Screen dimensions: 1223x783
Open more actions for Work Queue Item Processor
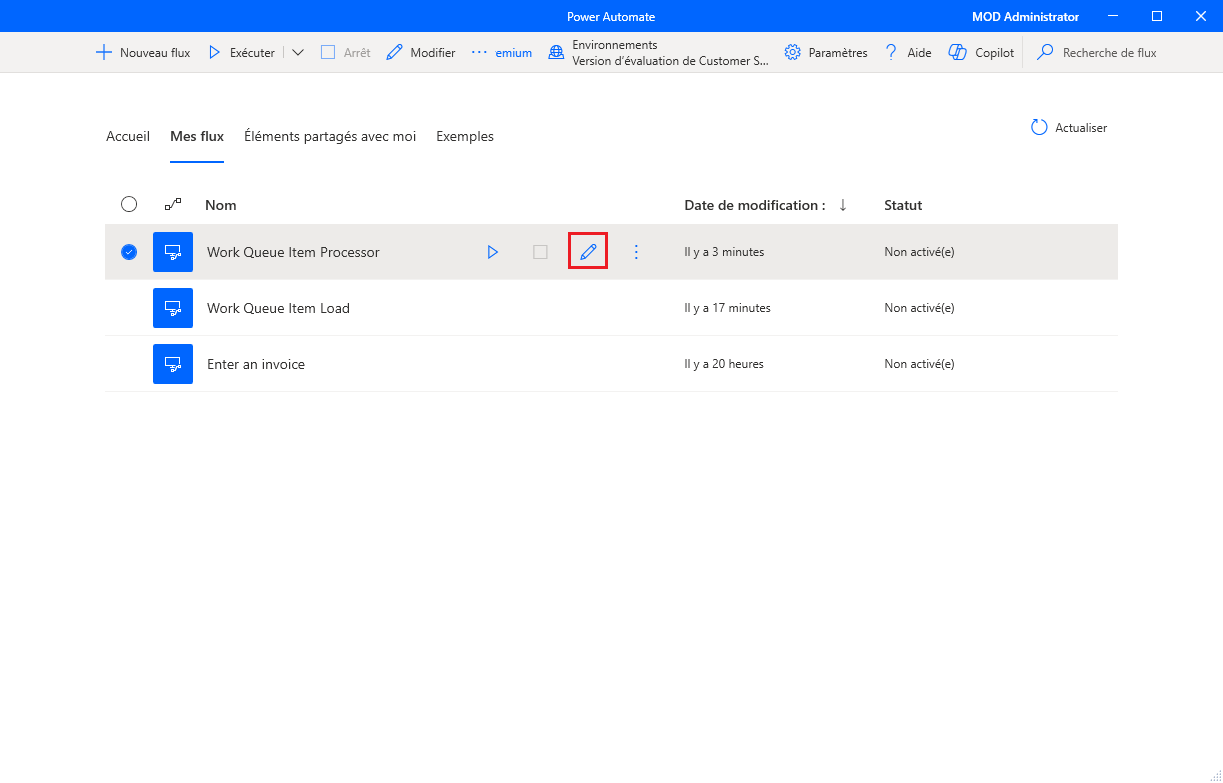click(636, 252)
